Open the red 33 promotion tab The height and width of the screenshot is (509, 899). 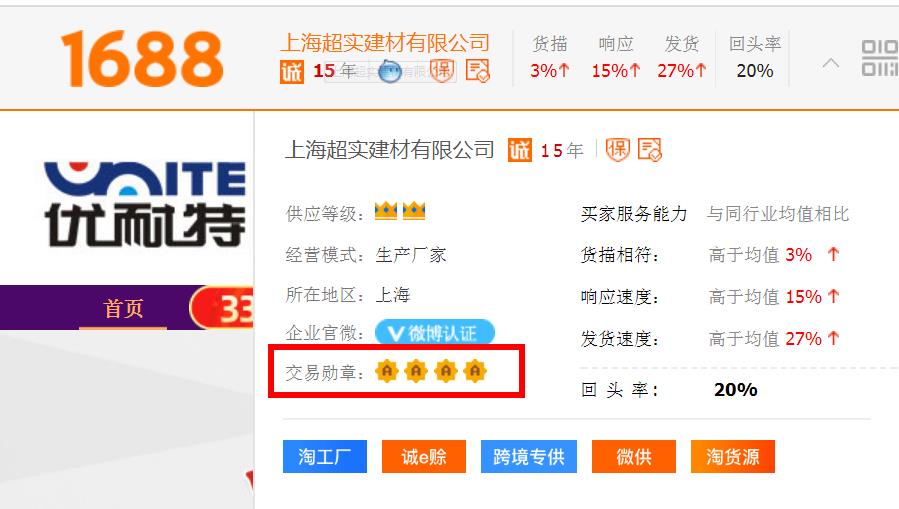tap(222, 308)
